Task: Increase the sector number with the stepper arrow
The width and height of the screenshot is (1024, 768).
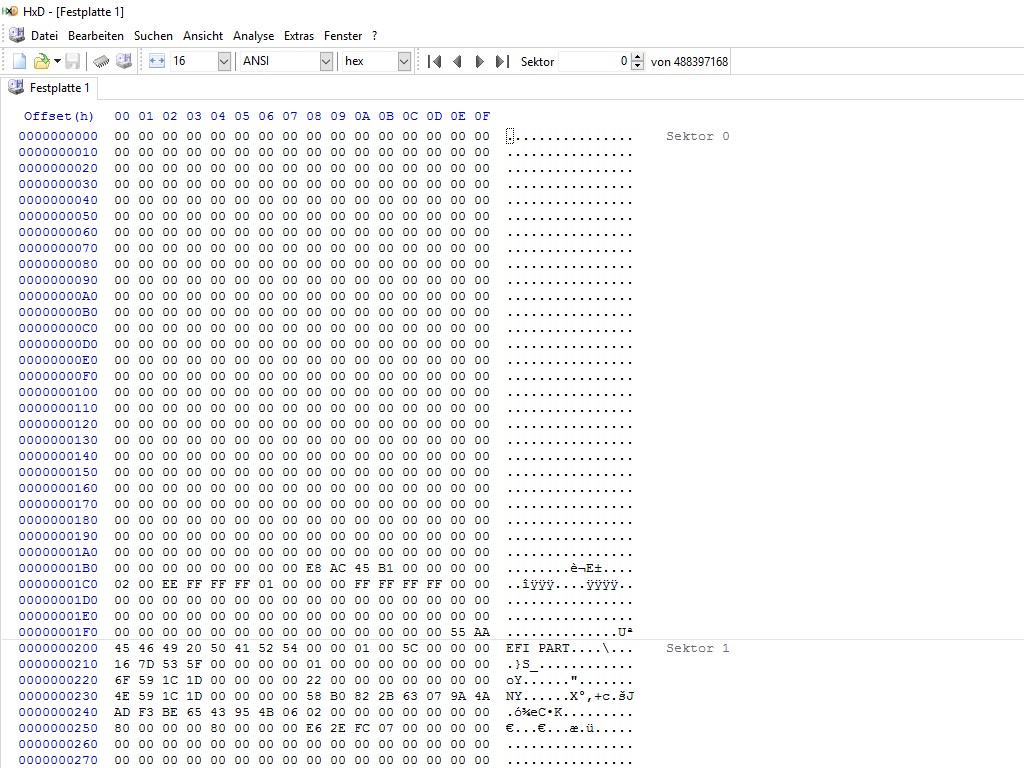Action: (637, 57)
